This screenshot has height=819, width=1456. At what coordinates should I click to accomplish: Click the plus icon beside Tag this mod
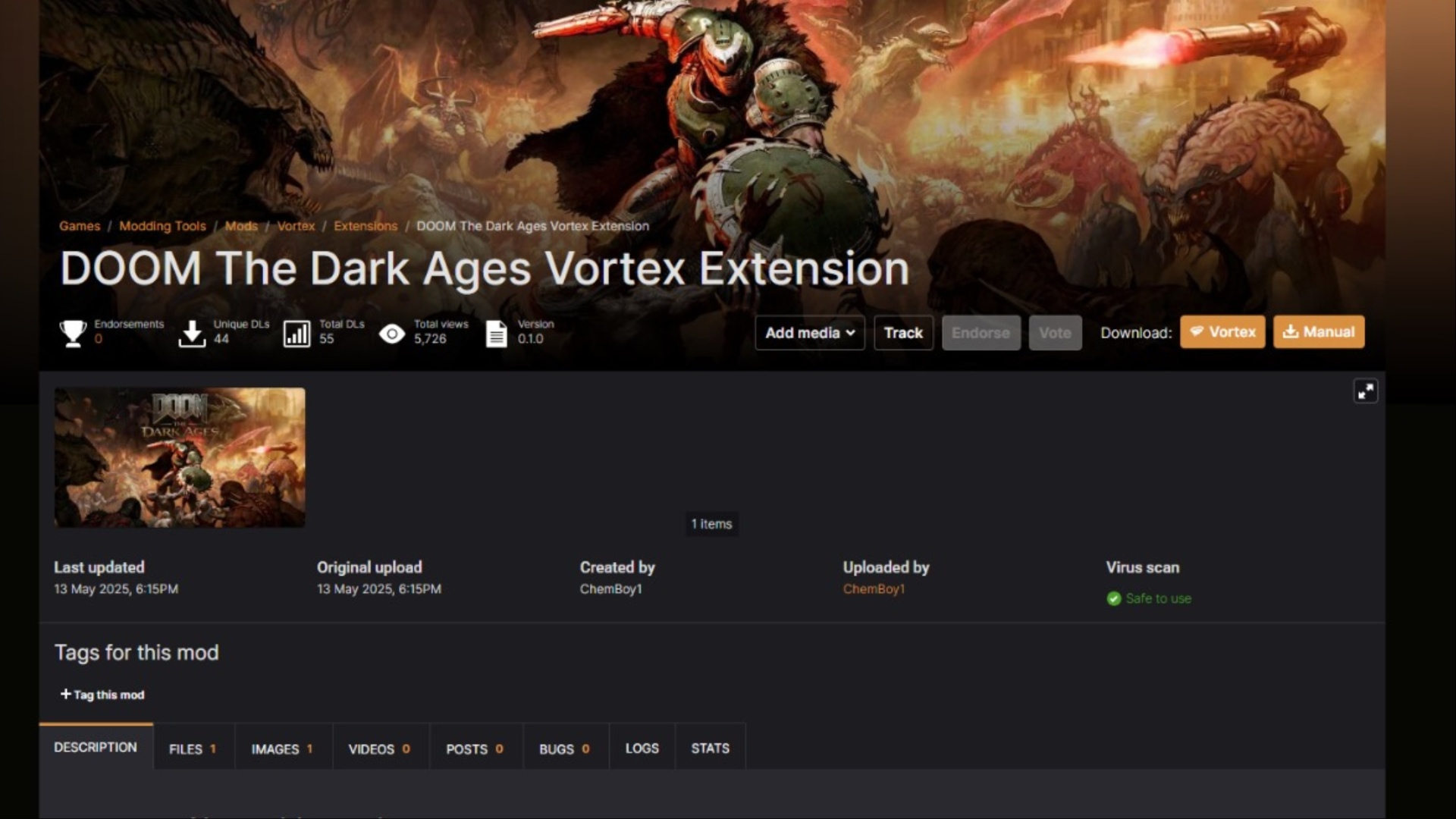pyautogui.click(x=65, y=694)
